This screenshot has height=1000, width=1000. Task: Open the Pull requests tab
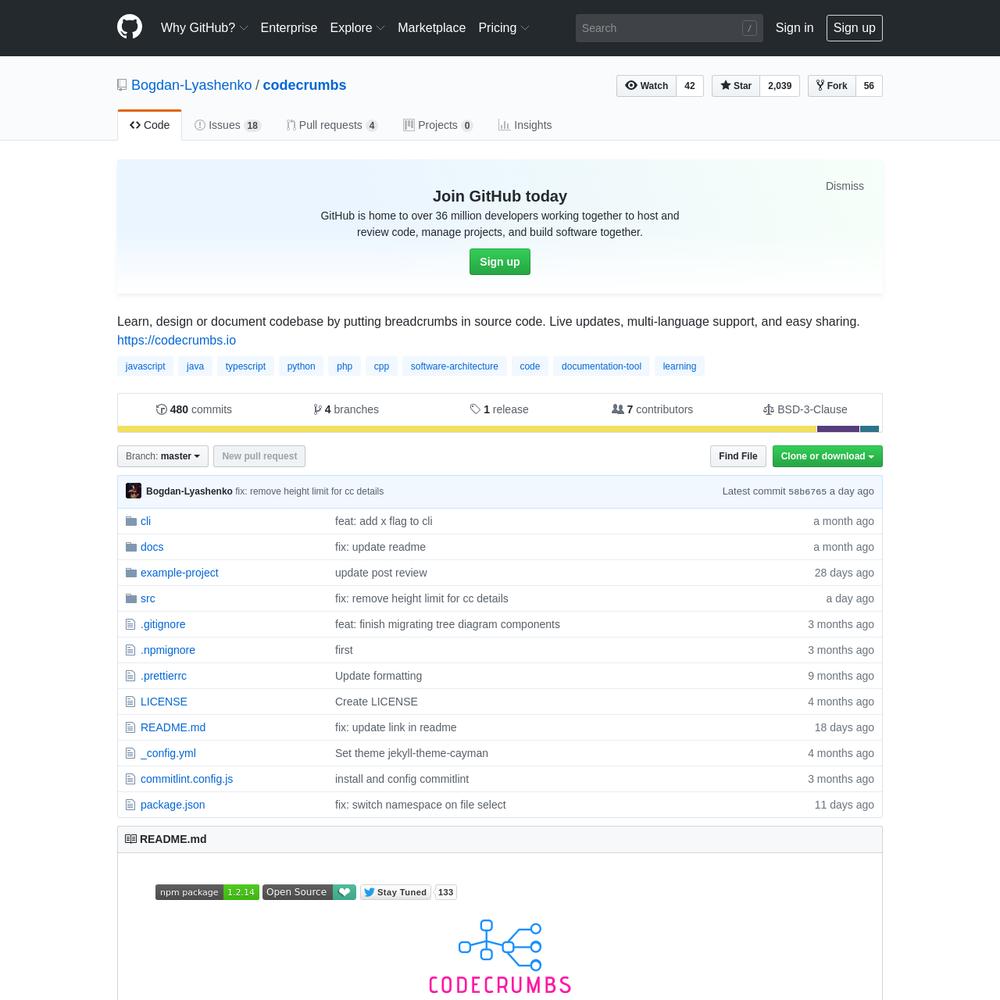tap(332, 125)
